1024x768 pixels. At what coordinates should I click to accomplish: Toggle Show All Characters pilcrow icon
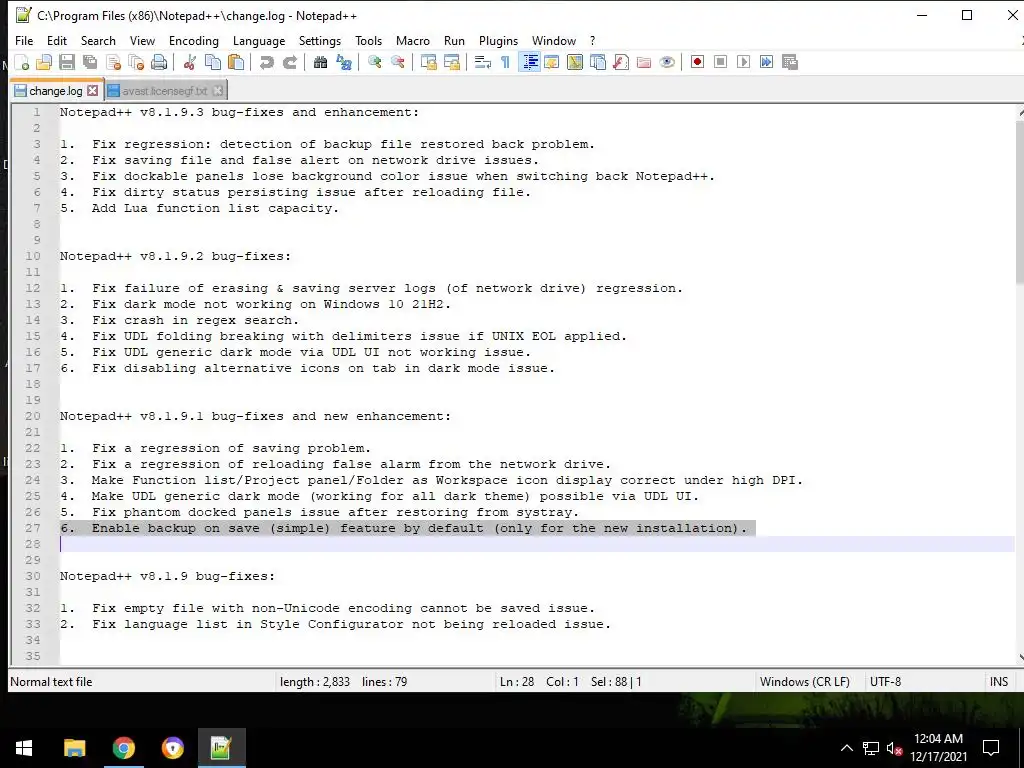point(505,62)
